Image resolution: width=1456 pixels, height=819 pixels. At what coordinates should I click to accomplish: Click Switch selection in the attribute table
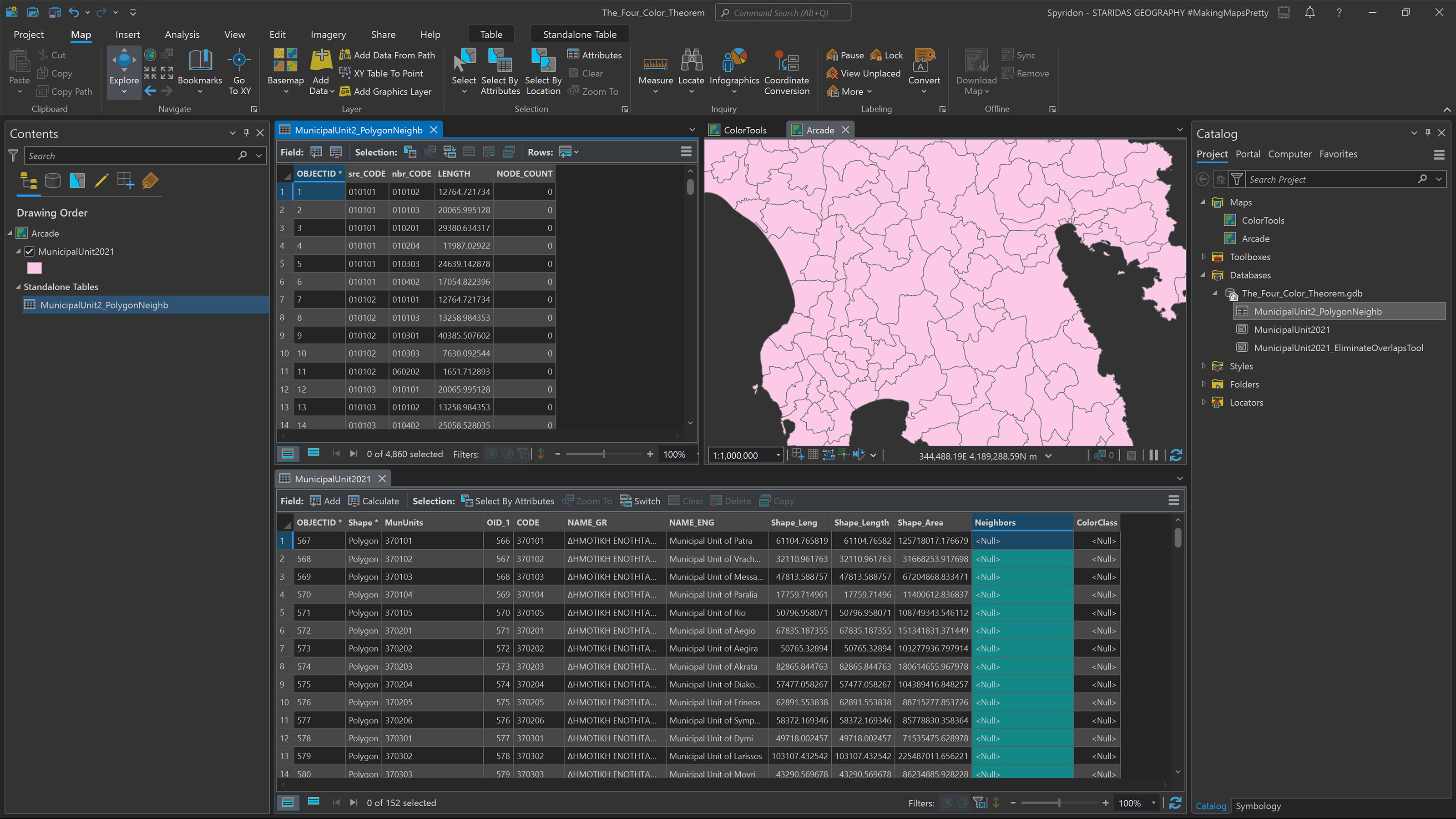click(x=639, y=501)
